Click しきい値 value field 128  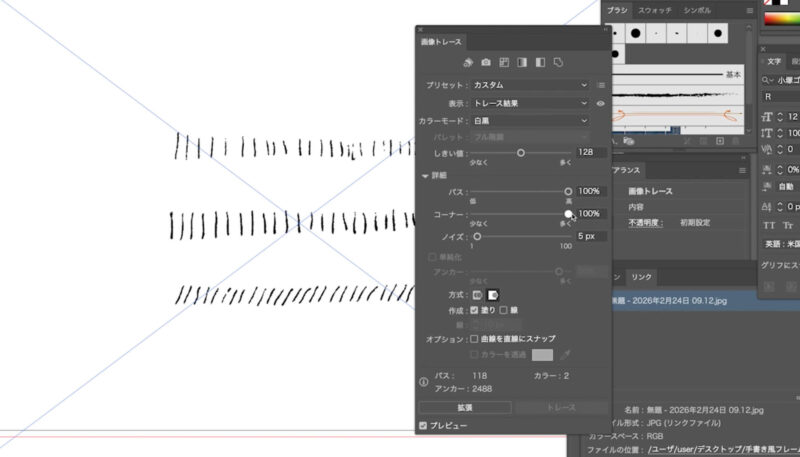pos(591,152)
